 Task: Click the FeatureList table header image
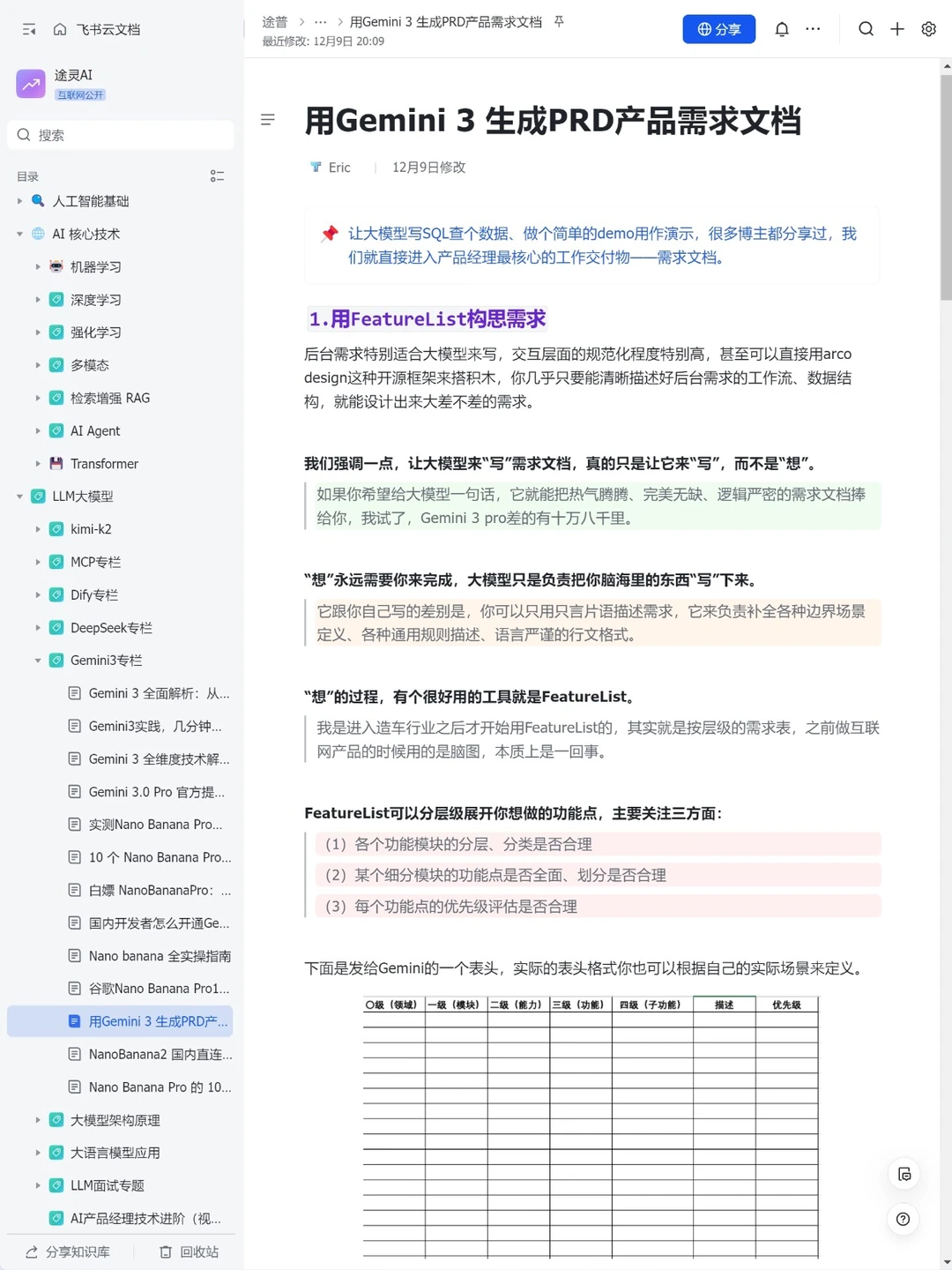pos(591,1126)
